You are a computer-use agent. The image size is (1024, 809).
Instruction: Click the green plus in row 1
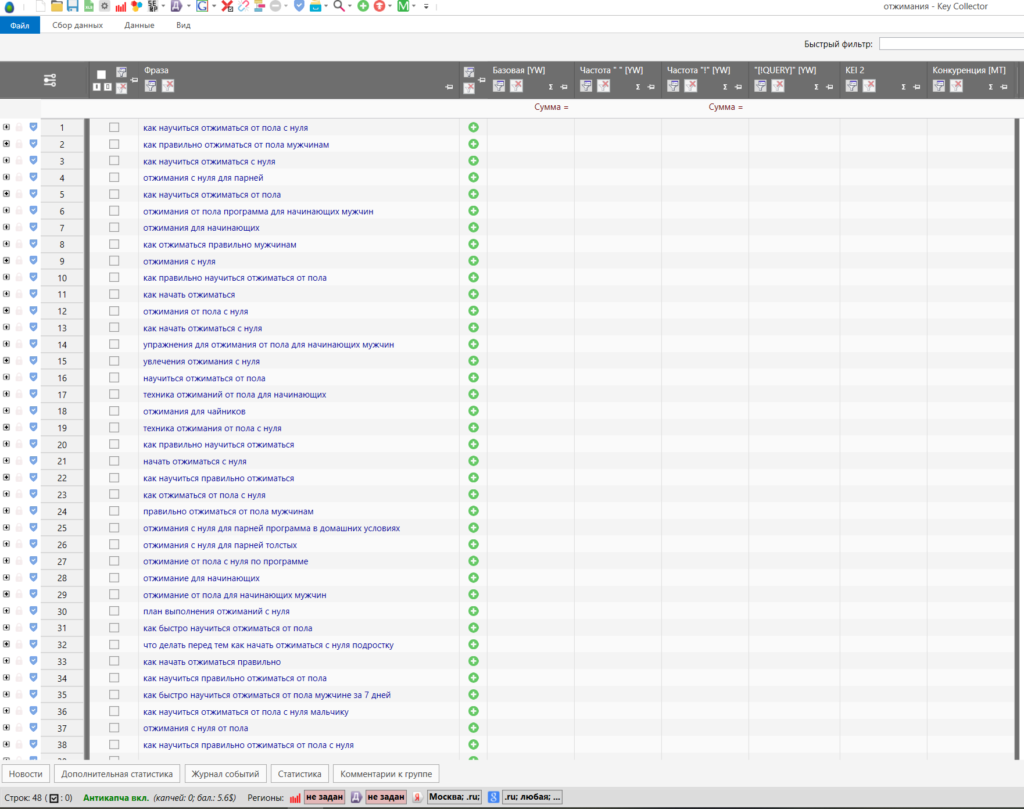tap(473, 128)
